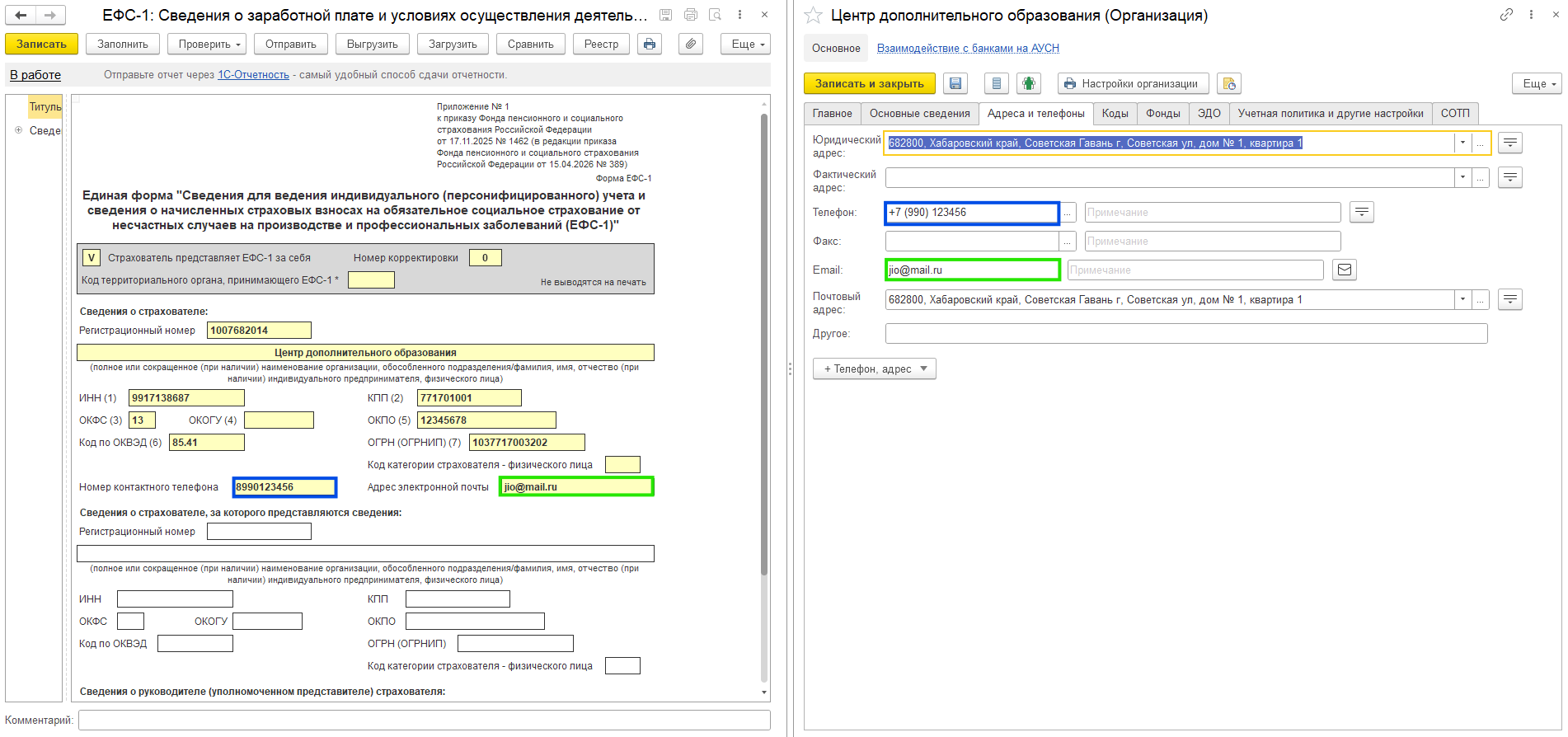Click the printer icon in the ЕФС-1 title bar
Viewport: 1568px width, 737px height.
tap(690, 15)
